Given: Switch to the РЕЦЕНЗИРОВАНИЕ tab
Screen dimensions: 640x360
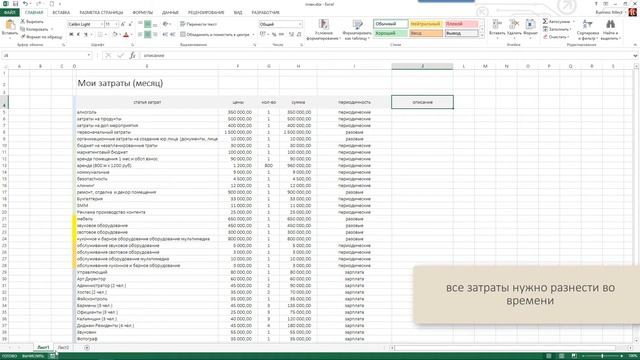Looking at the screenshot, I should (x=206, y=13).
